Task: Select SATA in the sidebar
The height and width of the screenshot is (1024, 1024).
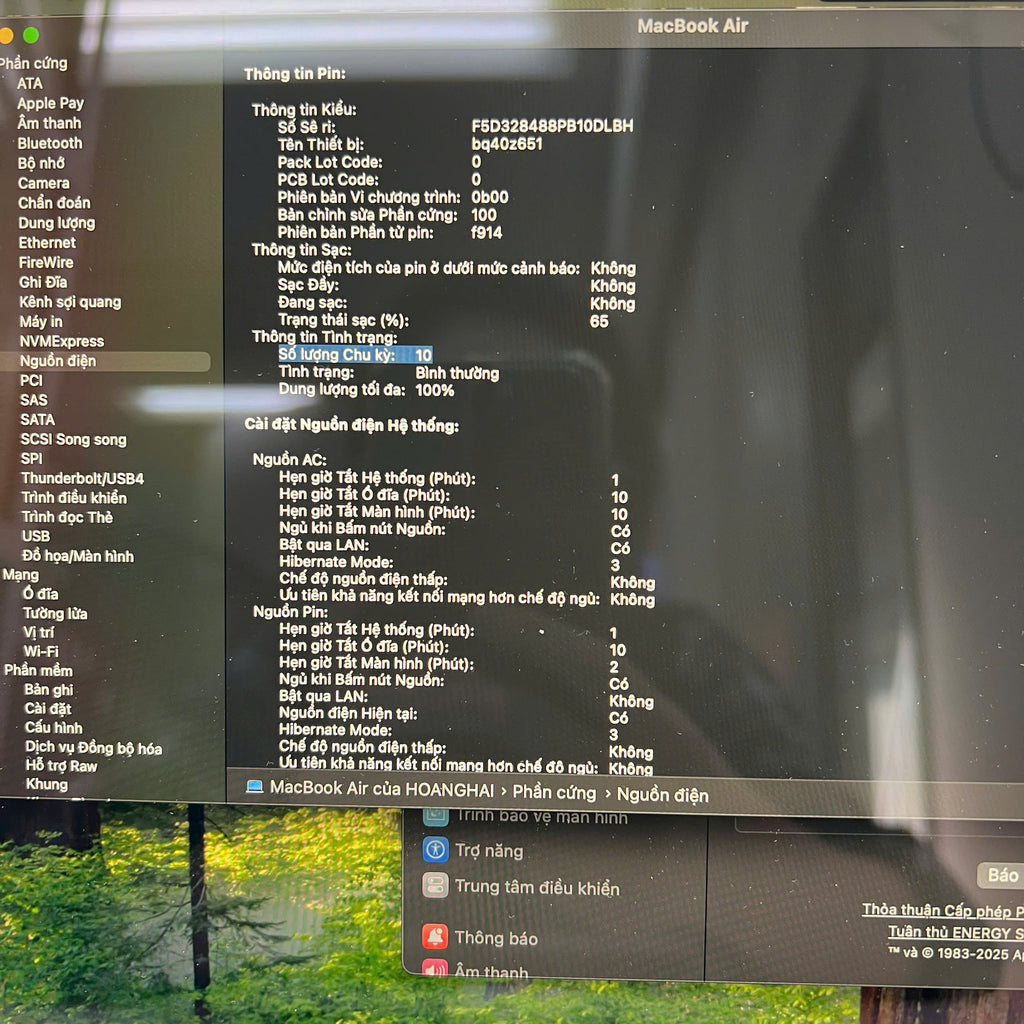Action: pos(37,419)
